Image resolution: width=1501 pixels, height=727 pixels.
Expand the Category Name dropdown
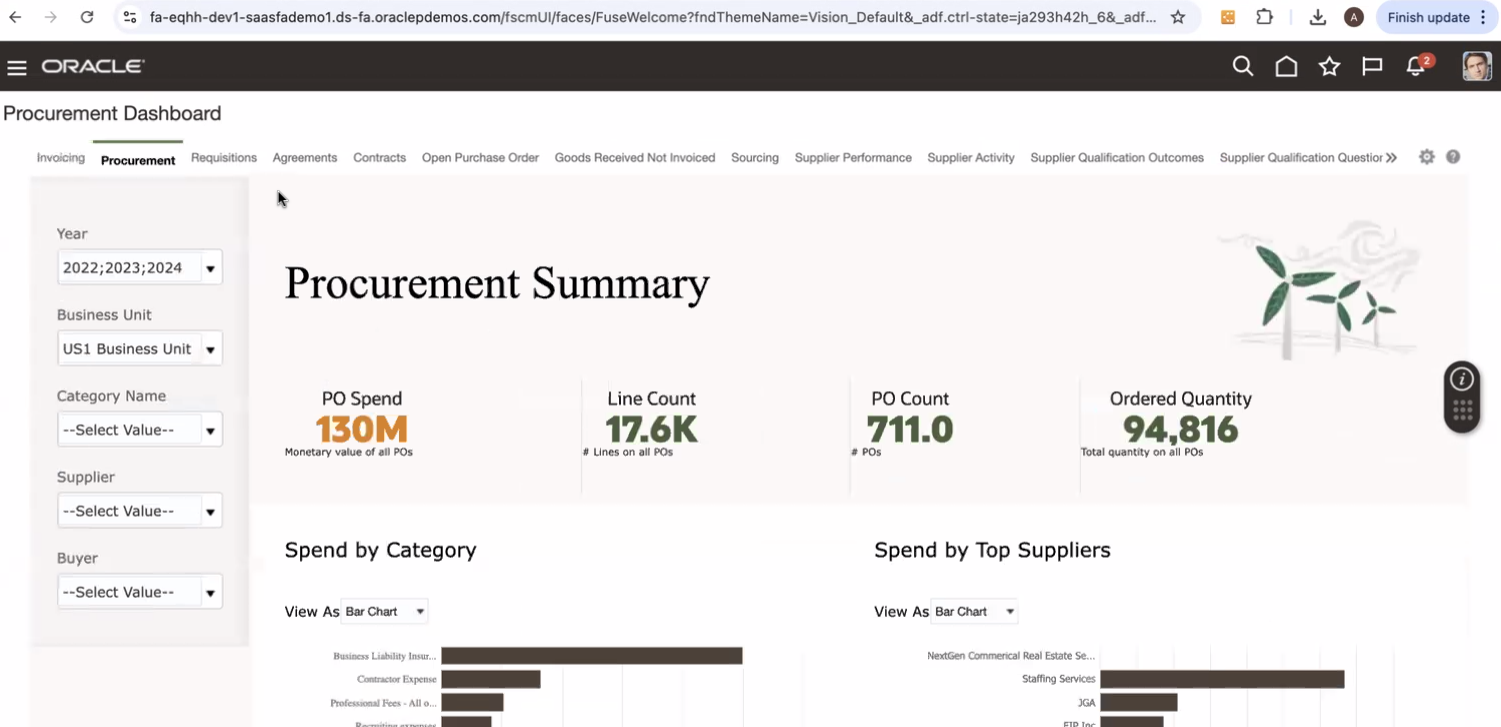coord(210,429)
